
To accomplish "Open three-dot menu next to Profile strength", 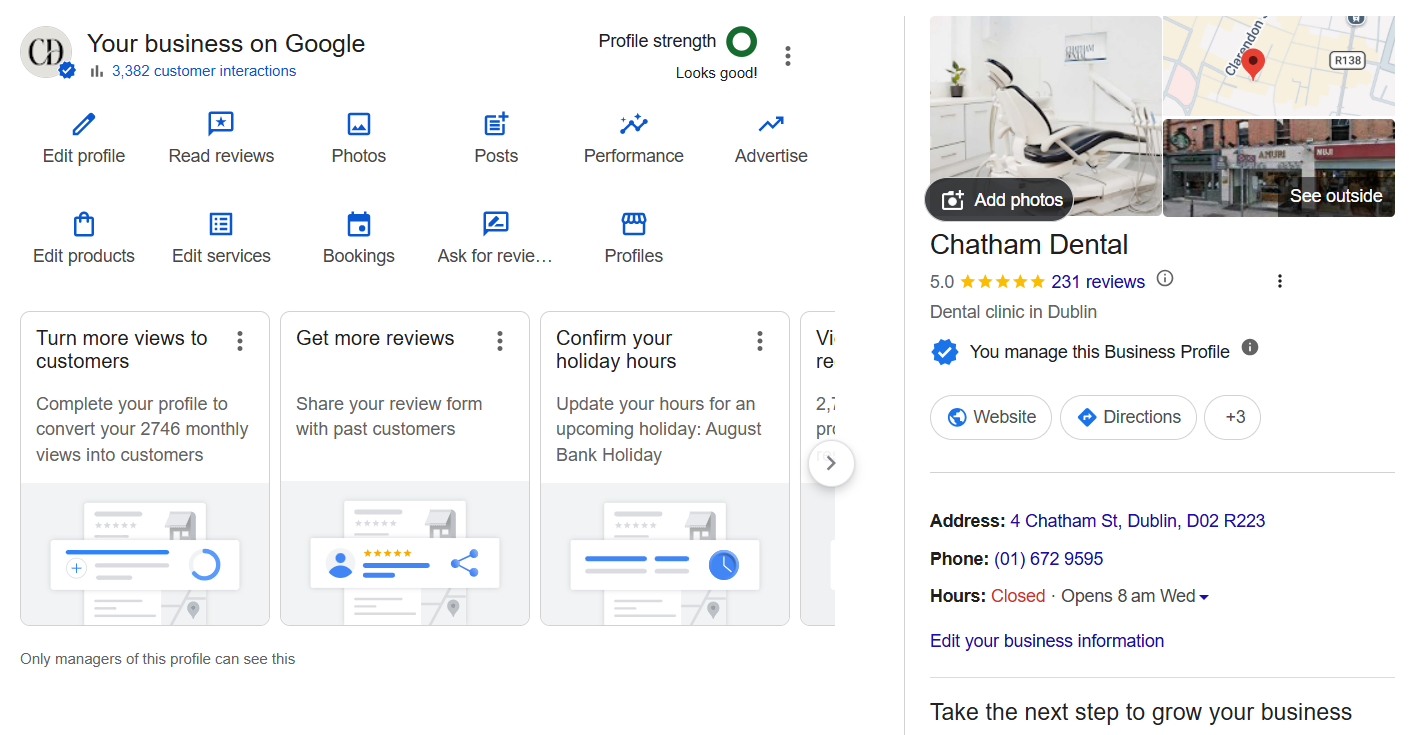I will 788,56.
